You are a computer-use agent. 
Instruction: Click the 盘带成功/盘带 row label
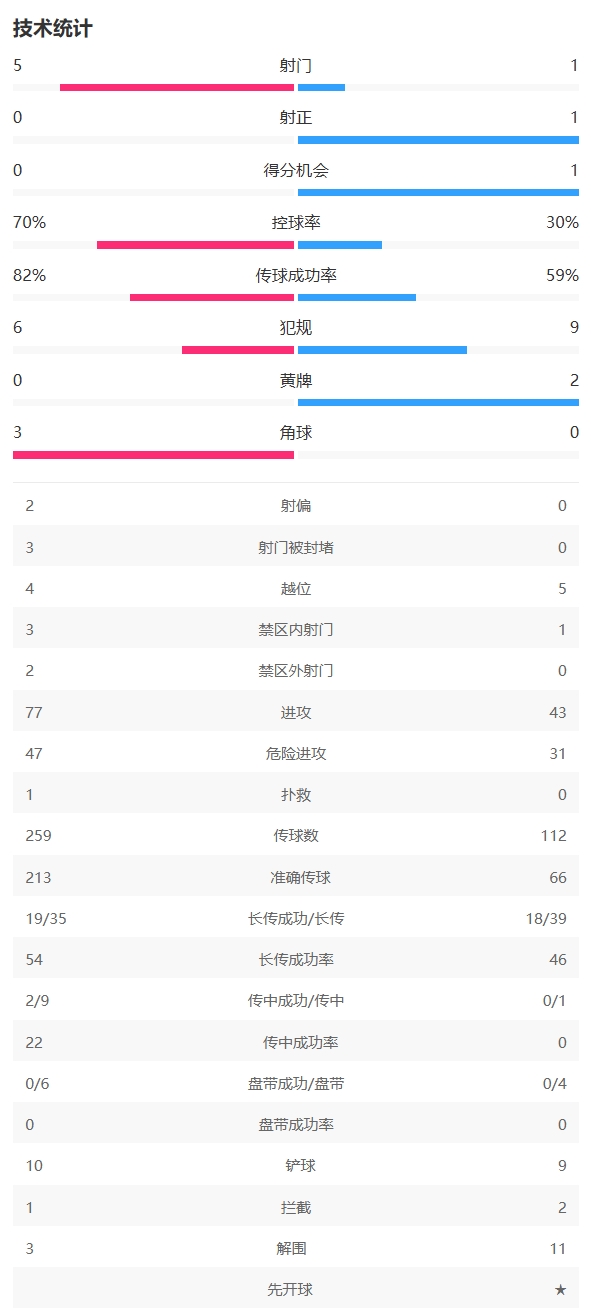[296, 1084]
